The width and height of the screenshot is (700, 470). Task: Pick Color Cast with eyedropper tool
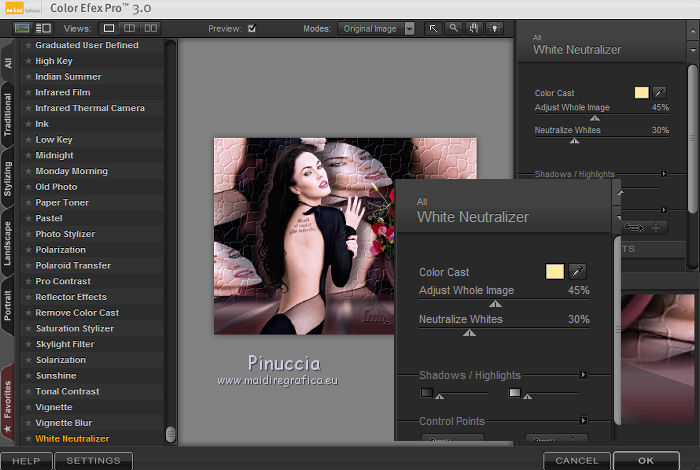(x=577, y=271)
